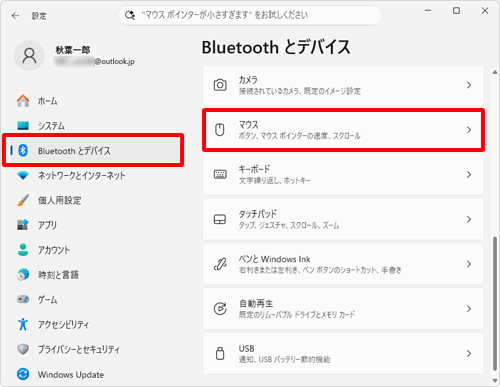Click the プライバシー shield icon

click(x=23, y=349)
